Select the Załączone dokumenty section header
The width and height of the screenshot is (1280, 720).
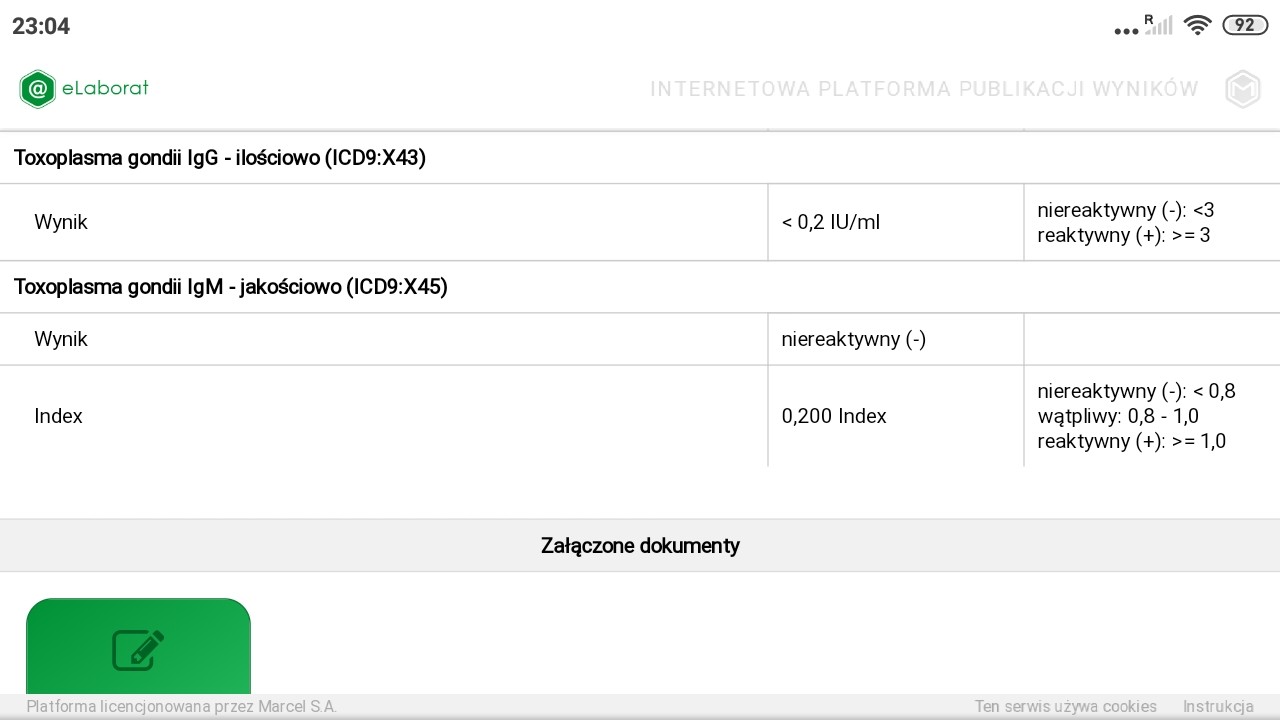tap(640, 546)
